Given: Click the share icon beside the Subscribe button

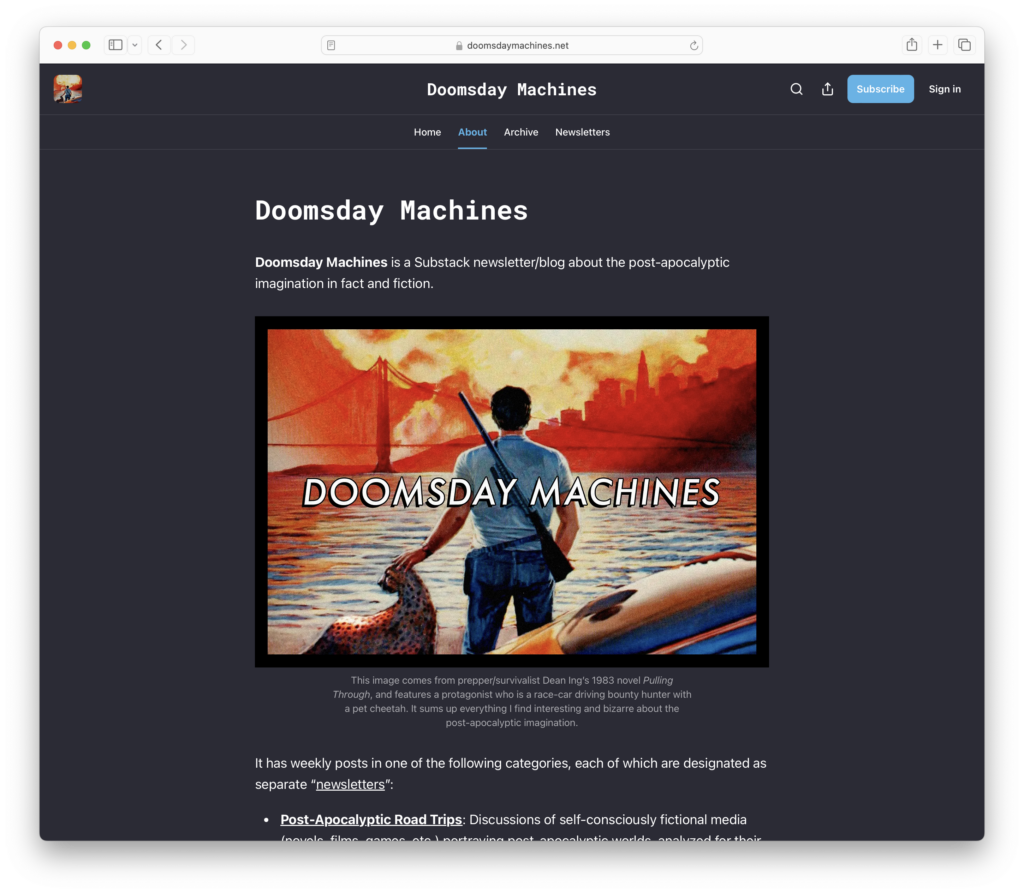Looking at the screenshot, I should coord(827,89).
